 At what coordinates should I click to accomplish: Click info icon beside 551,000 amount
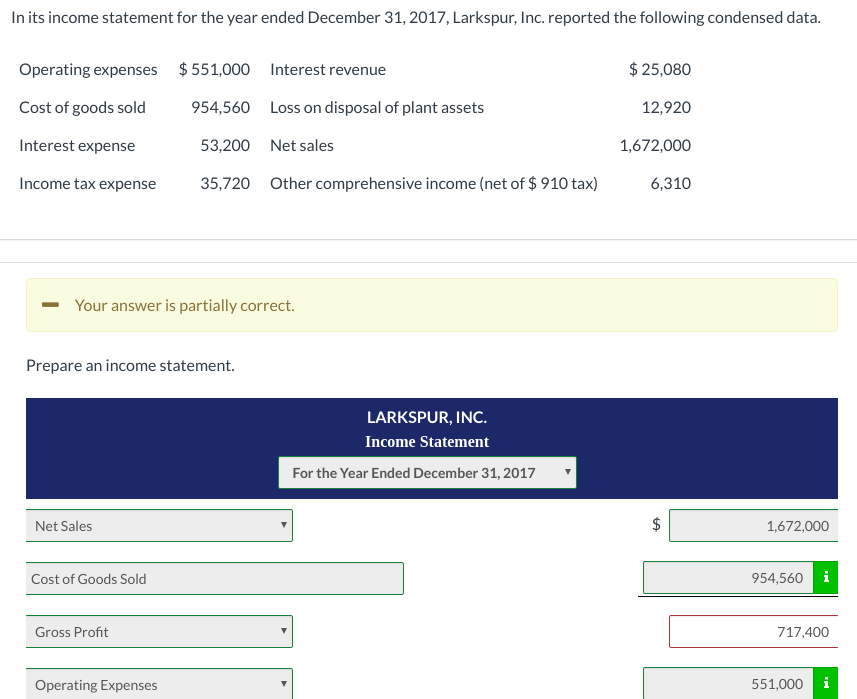(x=825, y=683)
